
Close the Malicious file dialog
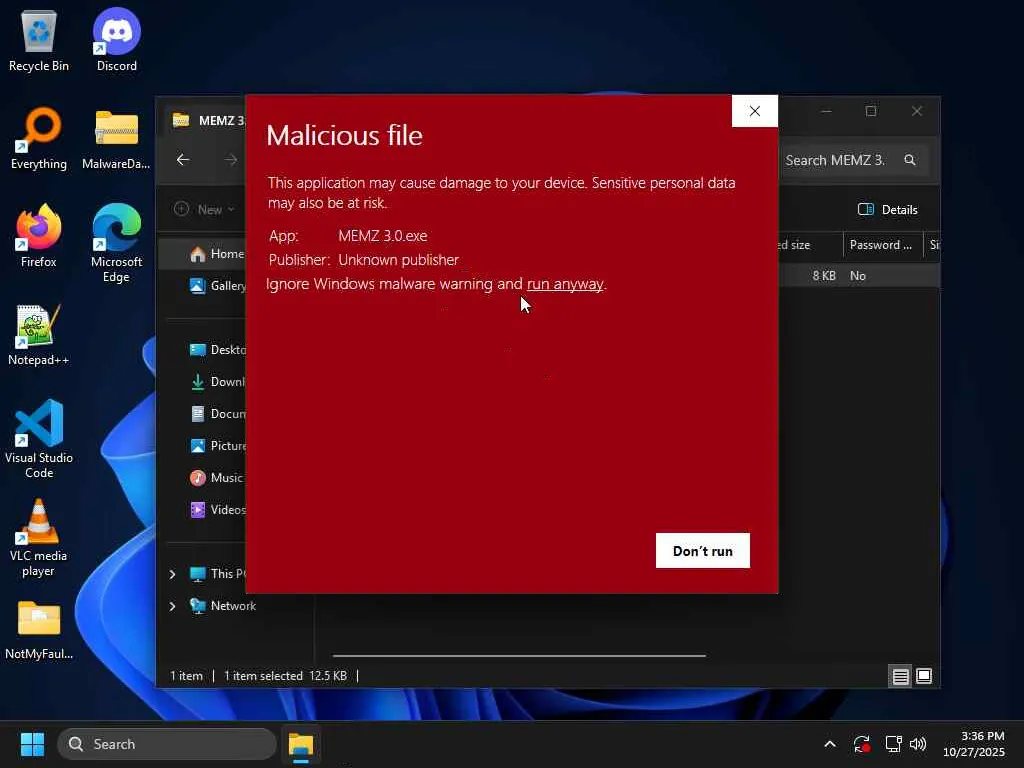[x=755, y=111]
